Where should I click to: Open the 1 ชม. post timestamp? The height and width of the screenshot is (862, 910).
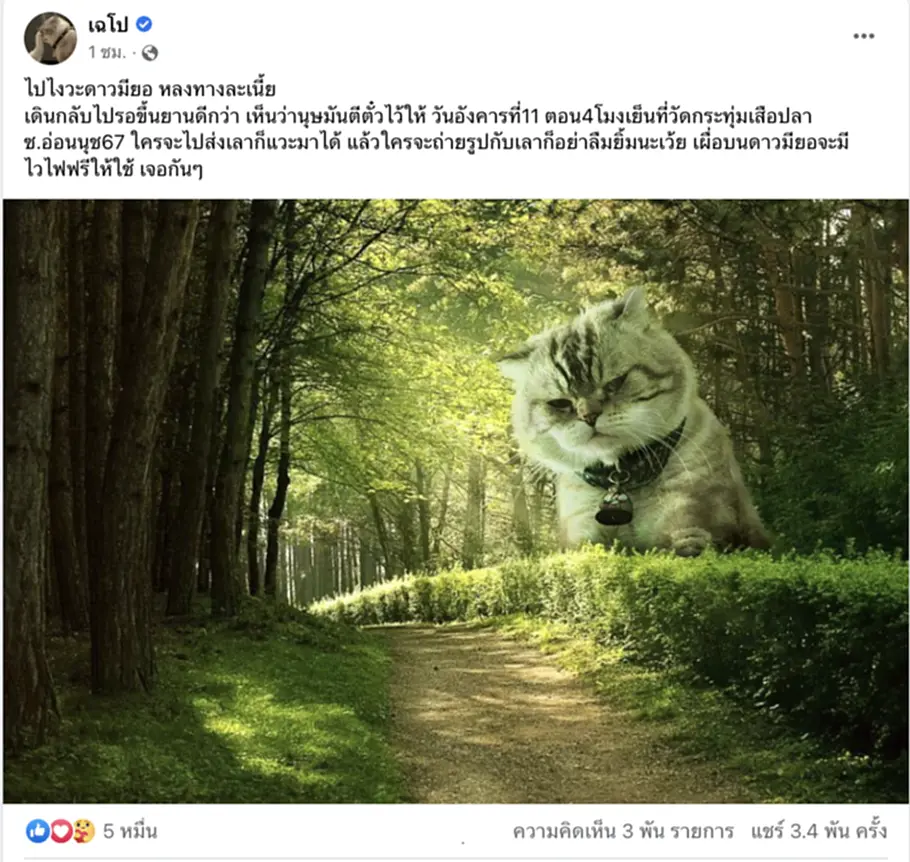pyautogui.click(x=107, y=53)
